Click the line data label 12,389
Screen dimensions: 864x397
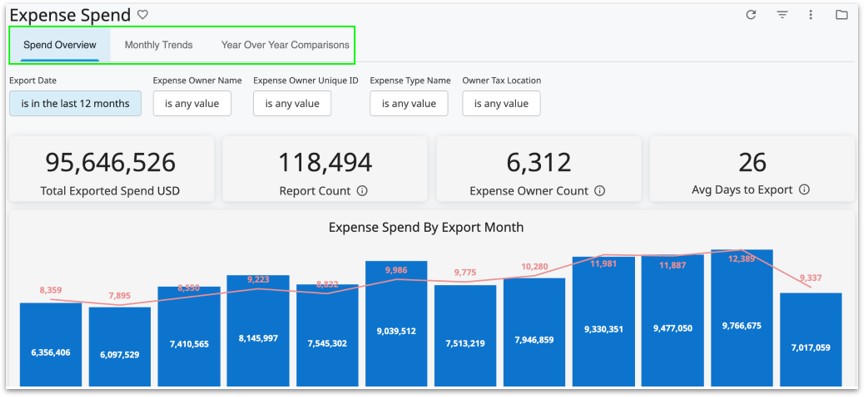[x=742, y=259]
